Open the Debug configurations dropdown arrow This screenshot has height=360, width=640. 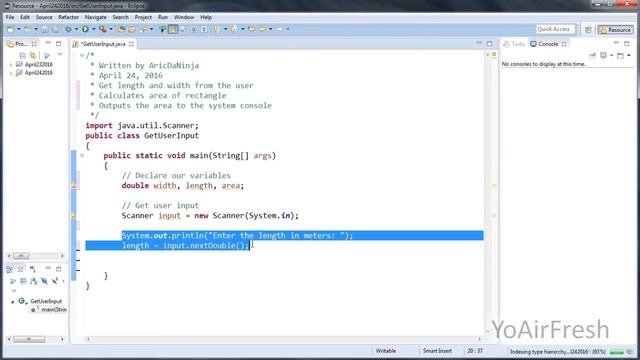coord(76,29)
